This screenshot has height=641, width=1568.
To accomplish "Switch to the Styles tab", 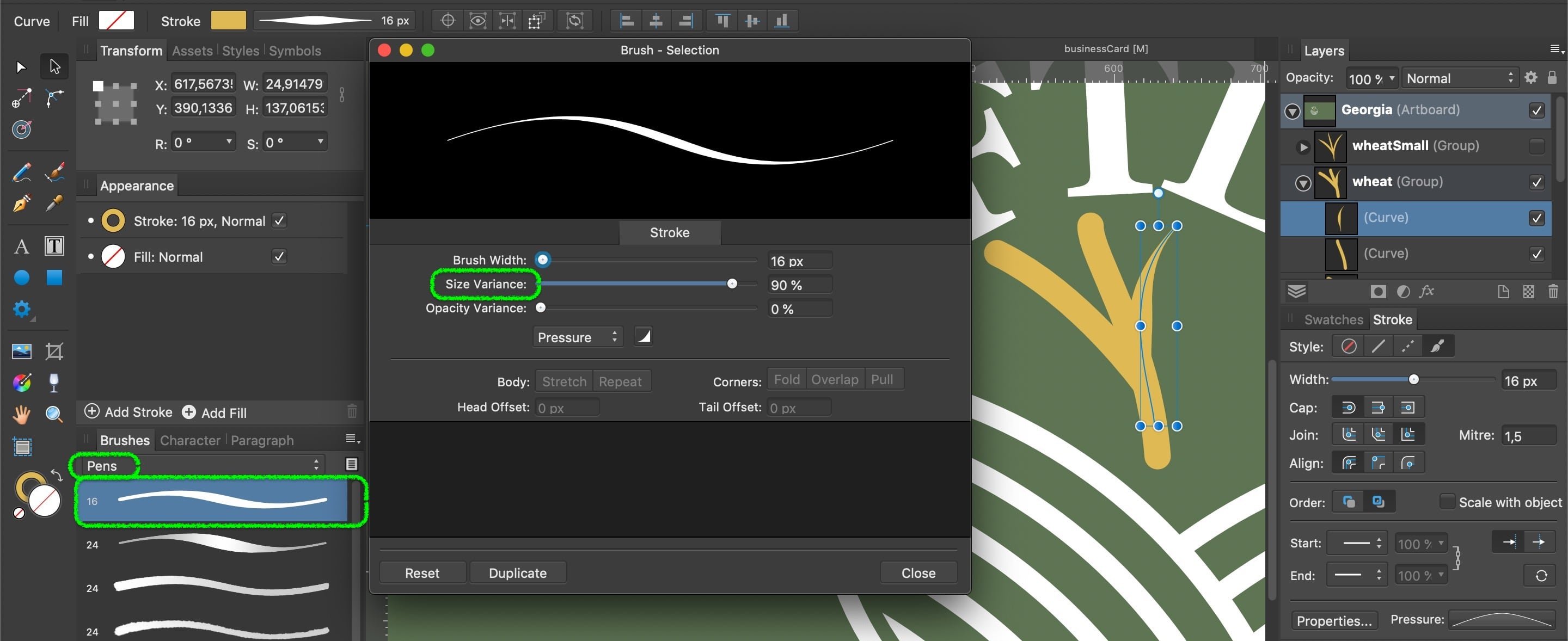I will [x=241, y=51].
